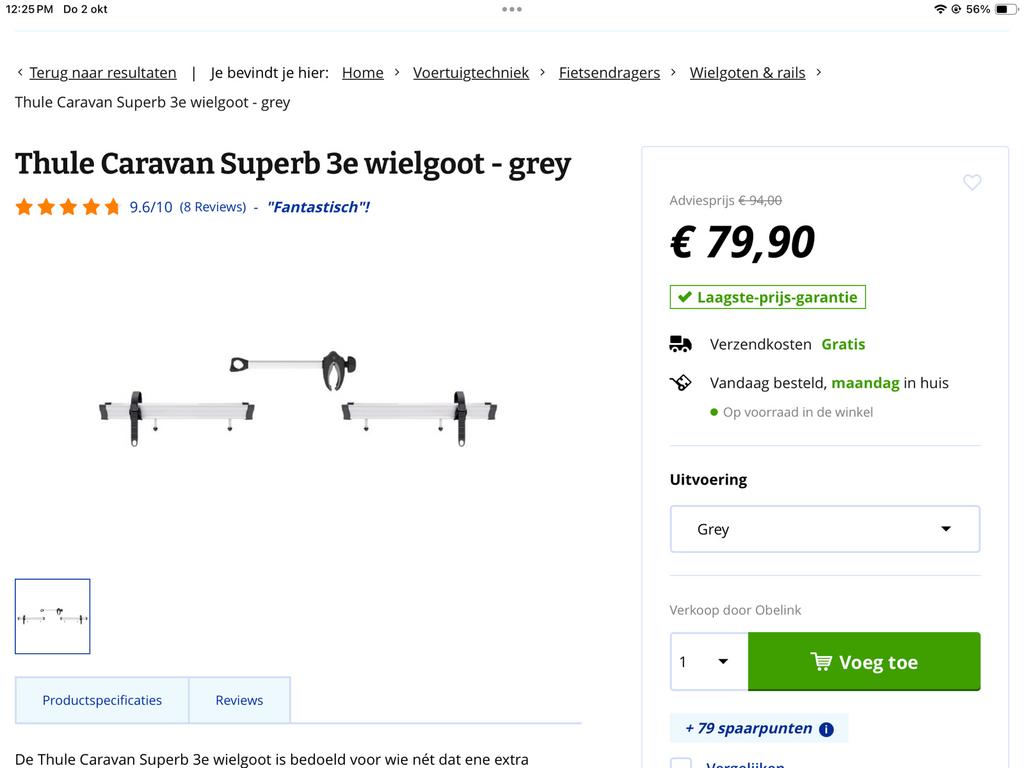Image resolution: width=1024 pixels, height=768 pixels.
Task: Click the battery indicator in status bar
Action: [1007, 8]
